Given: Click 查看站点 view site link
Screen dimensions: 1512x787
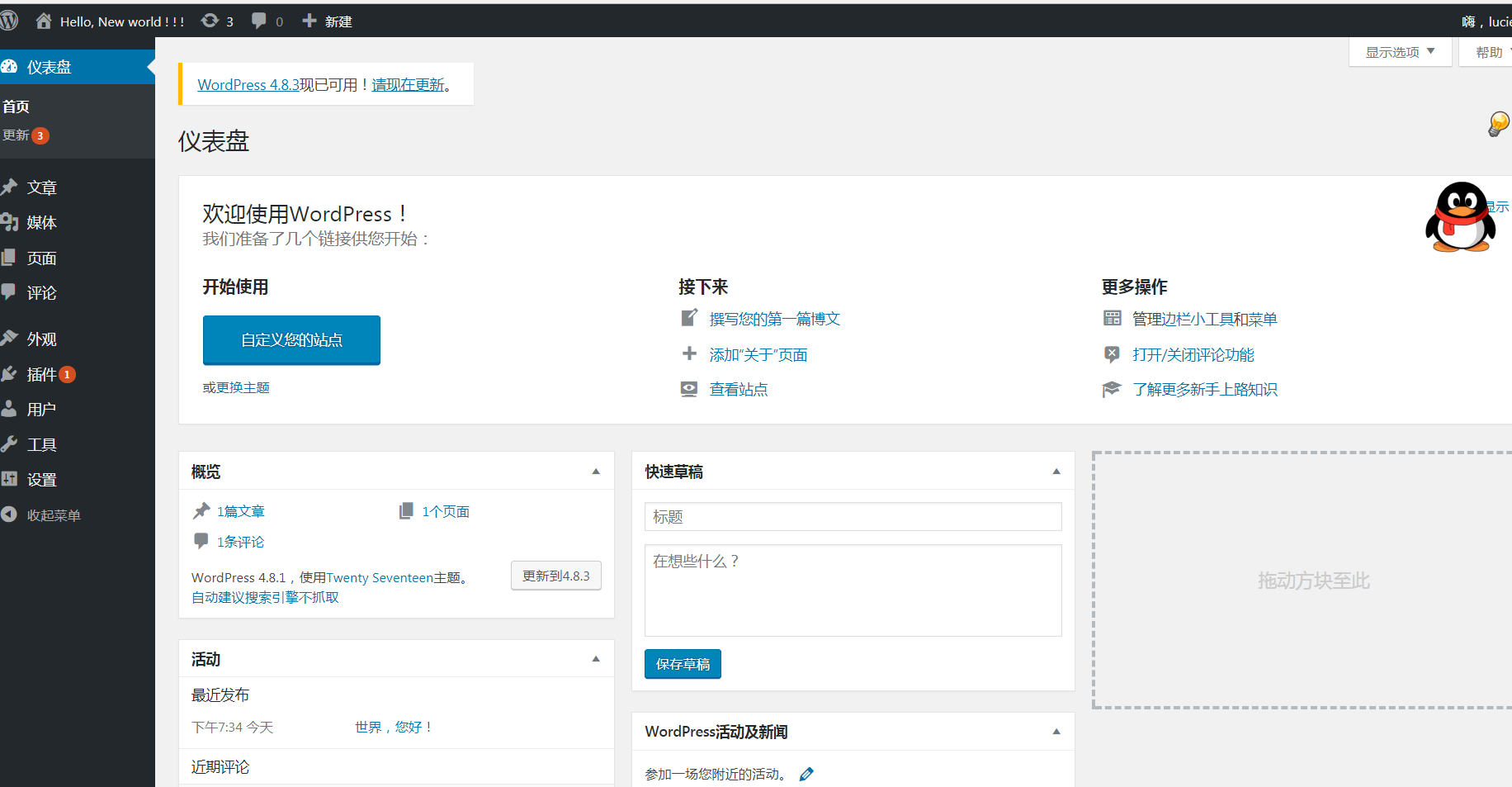Looking at the screenshot, I should [739, 389].
